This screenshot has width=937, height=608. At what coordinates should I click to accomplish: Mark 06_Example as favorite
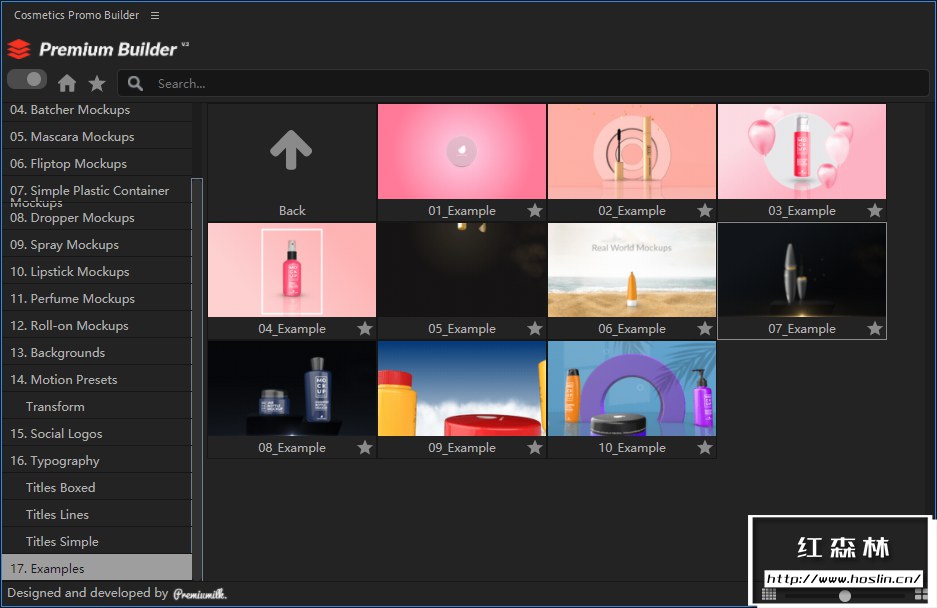[x=705, y=329]
